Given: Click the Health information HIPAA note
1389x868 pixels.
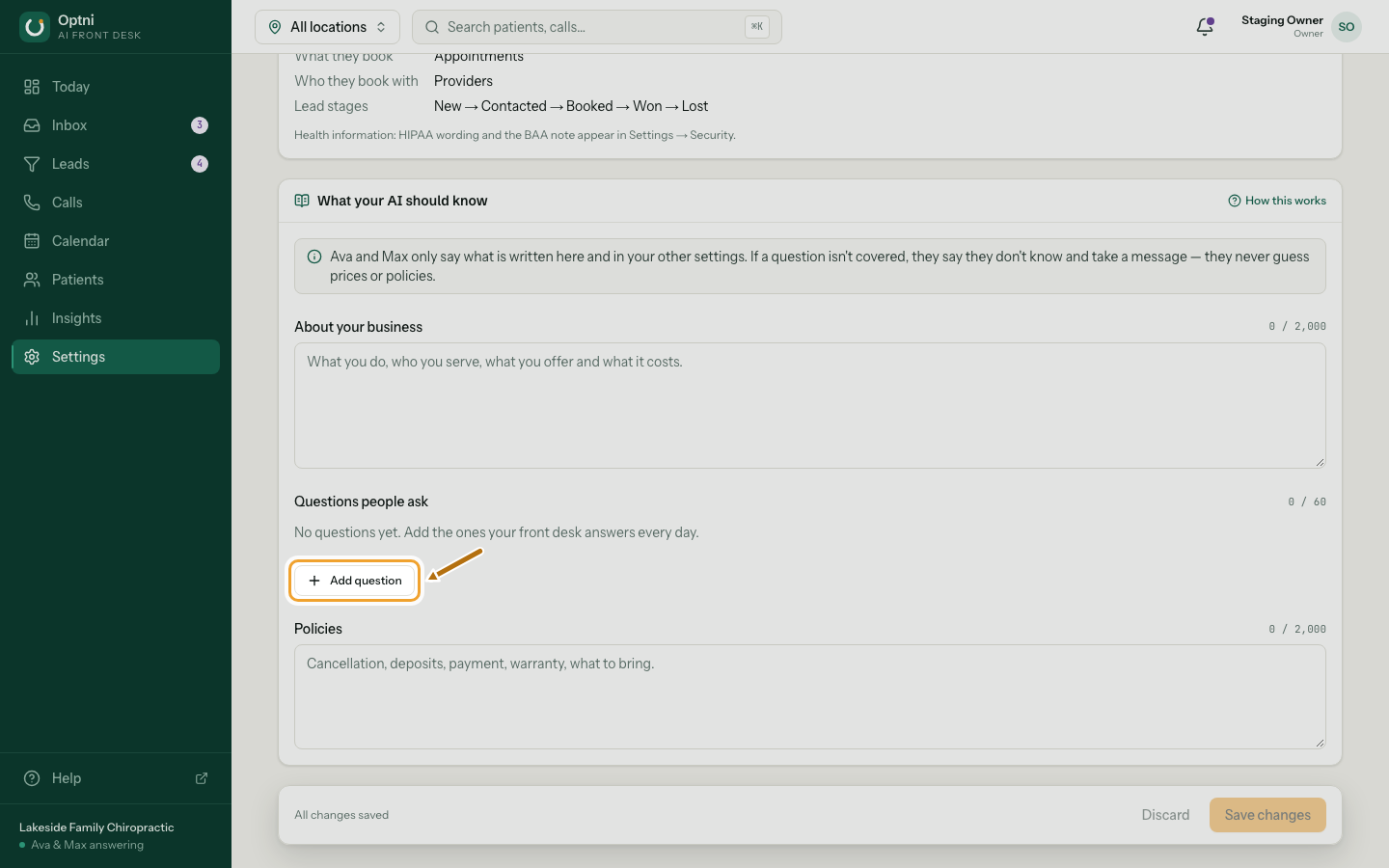Looking at the screenshot, I should pos(515,135).
